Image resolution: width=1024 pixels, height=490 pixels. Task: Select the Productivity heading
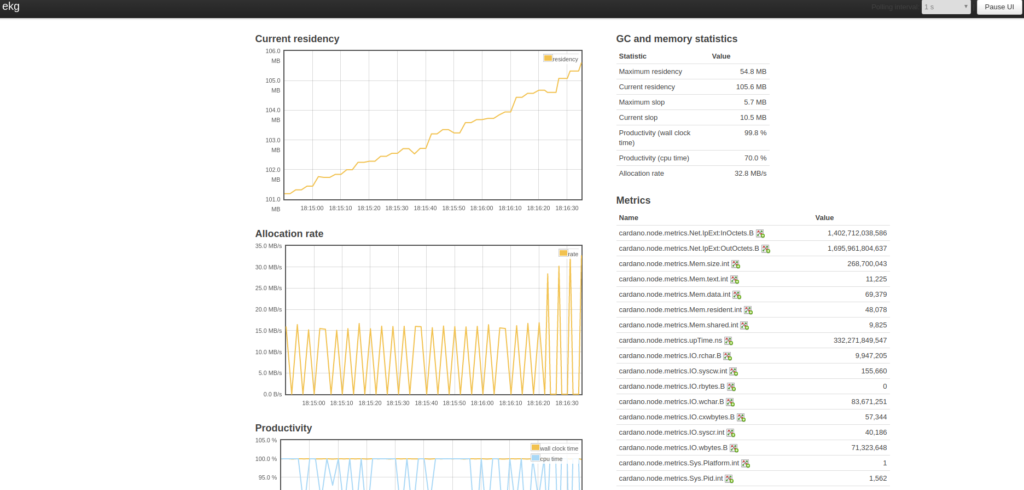pos(283,428)
